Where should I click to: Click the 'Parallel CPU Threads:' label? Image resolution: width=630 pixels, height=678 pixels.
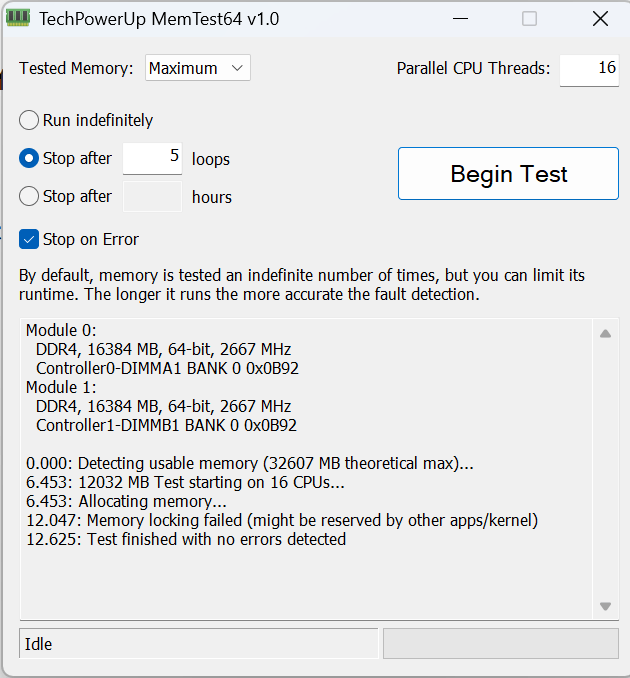point(473,68)
